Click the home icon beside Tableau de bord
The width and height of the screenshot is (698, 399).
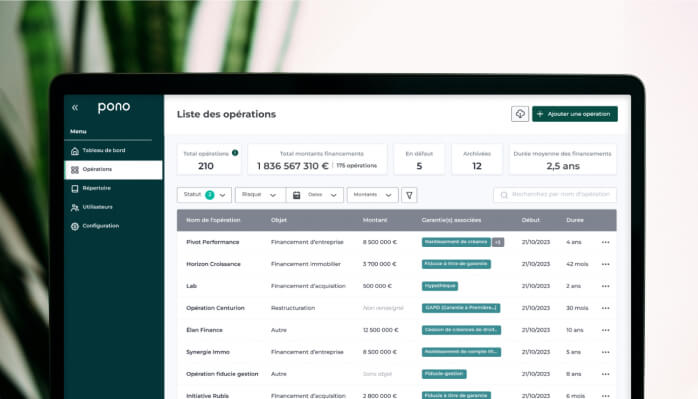75,151
